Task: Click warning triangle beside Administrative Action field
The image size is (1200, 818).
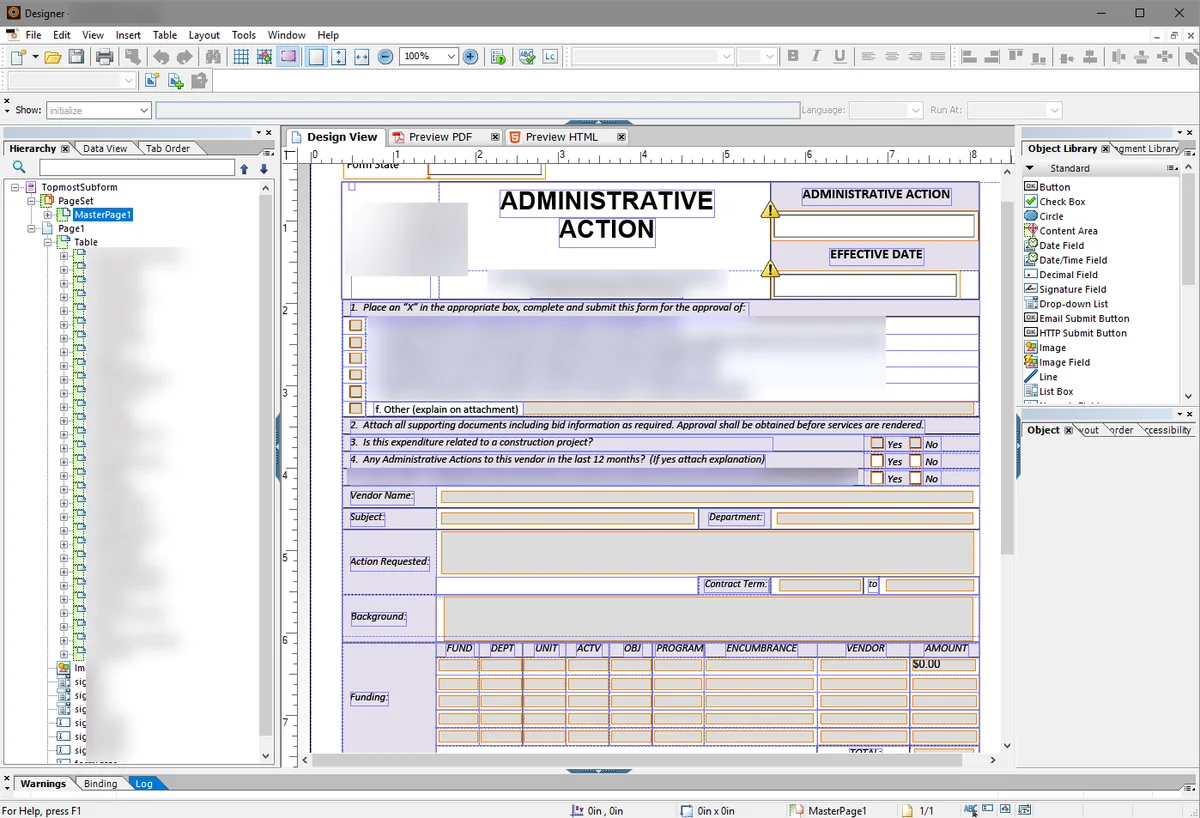Action: pos(770,210)
